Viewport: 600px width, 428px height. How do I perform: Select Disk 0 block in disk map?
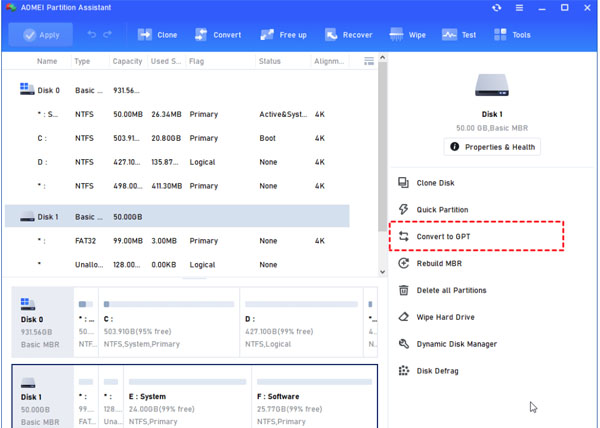pyautogui.click(x=42, y=322)
